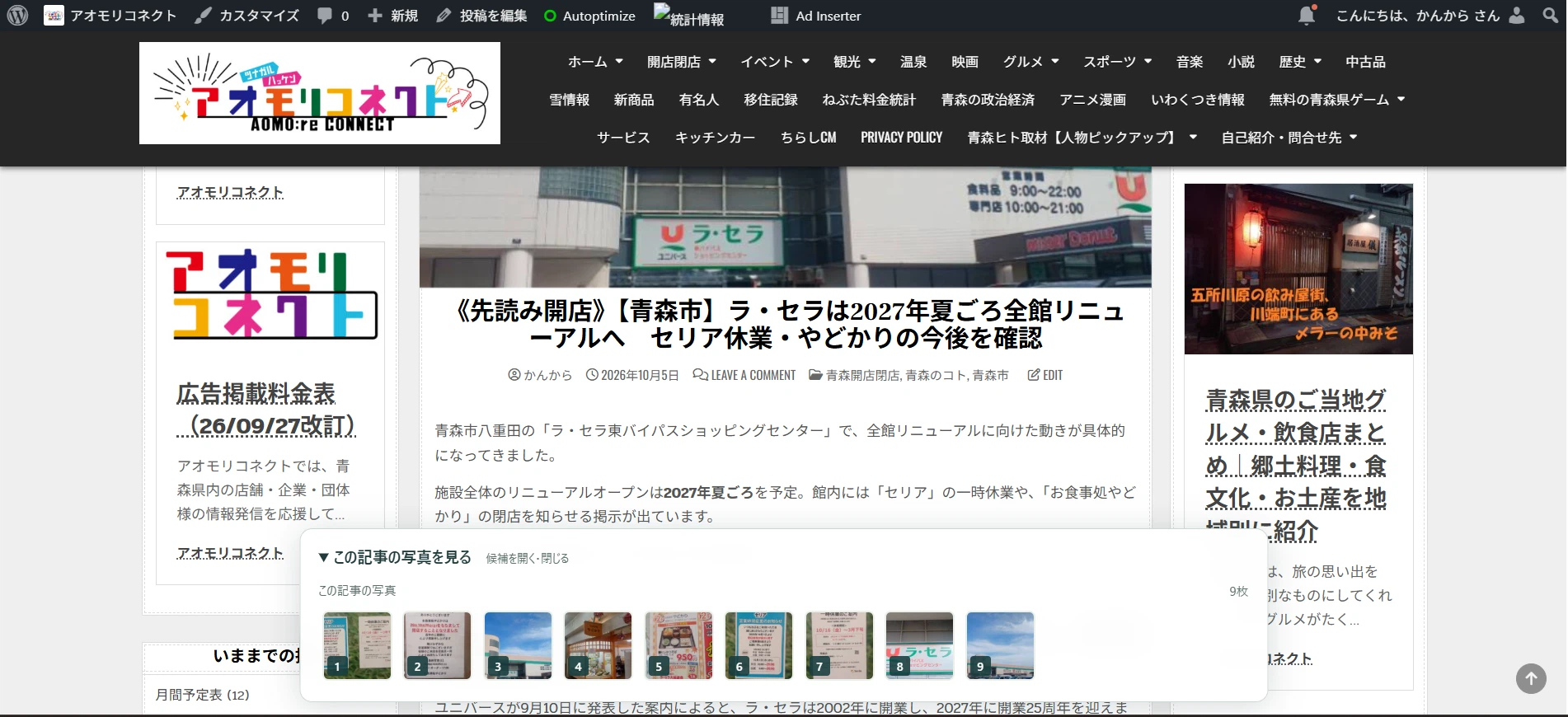Open photo thumbnail number 7
Viewport: 1568px width, 717px height.
(839, 645)
